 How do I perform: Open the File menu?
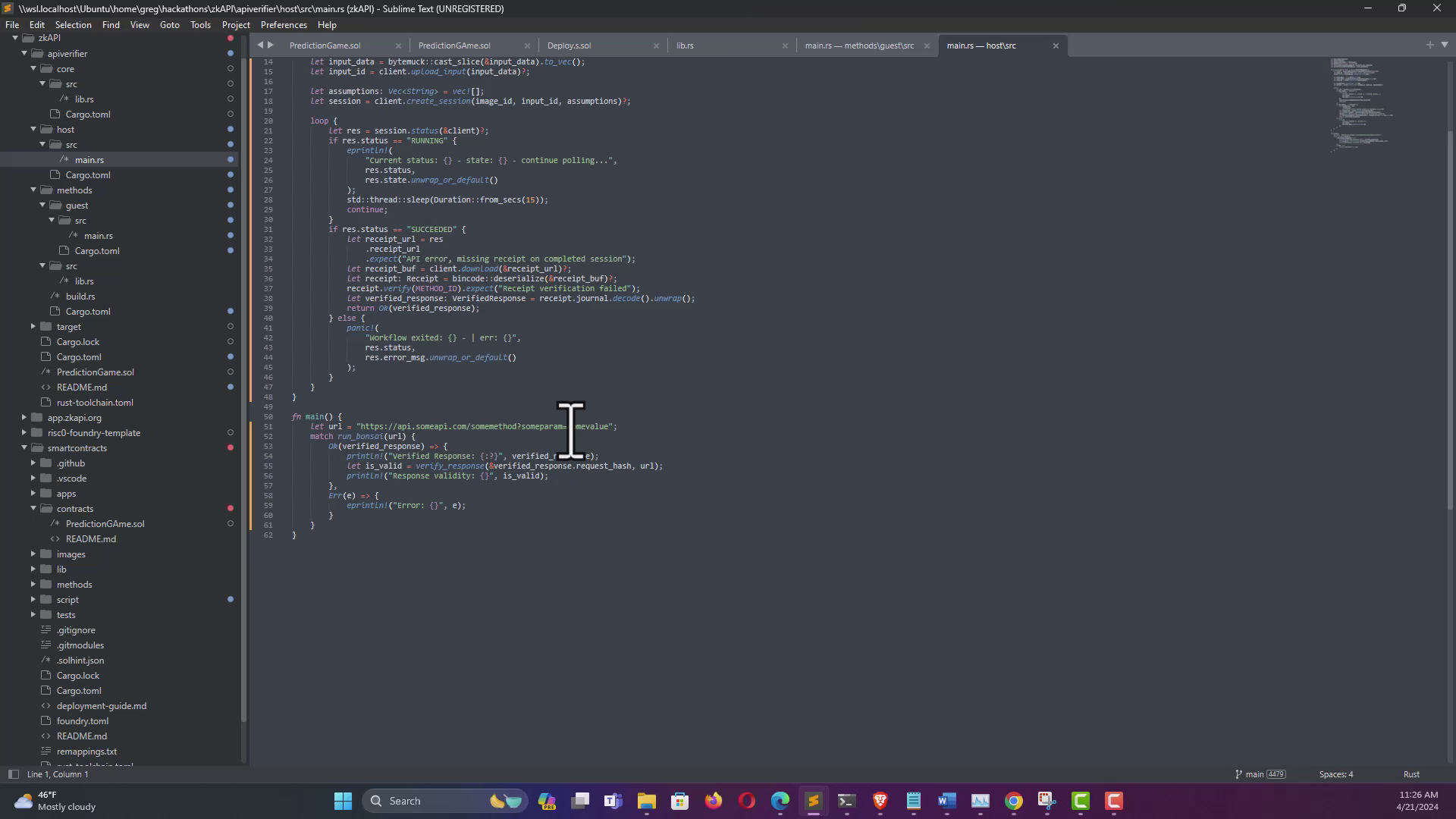point(12,25)
